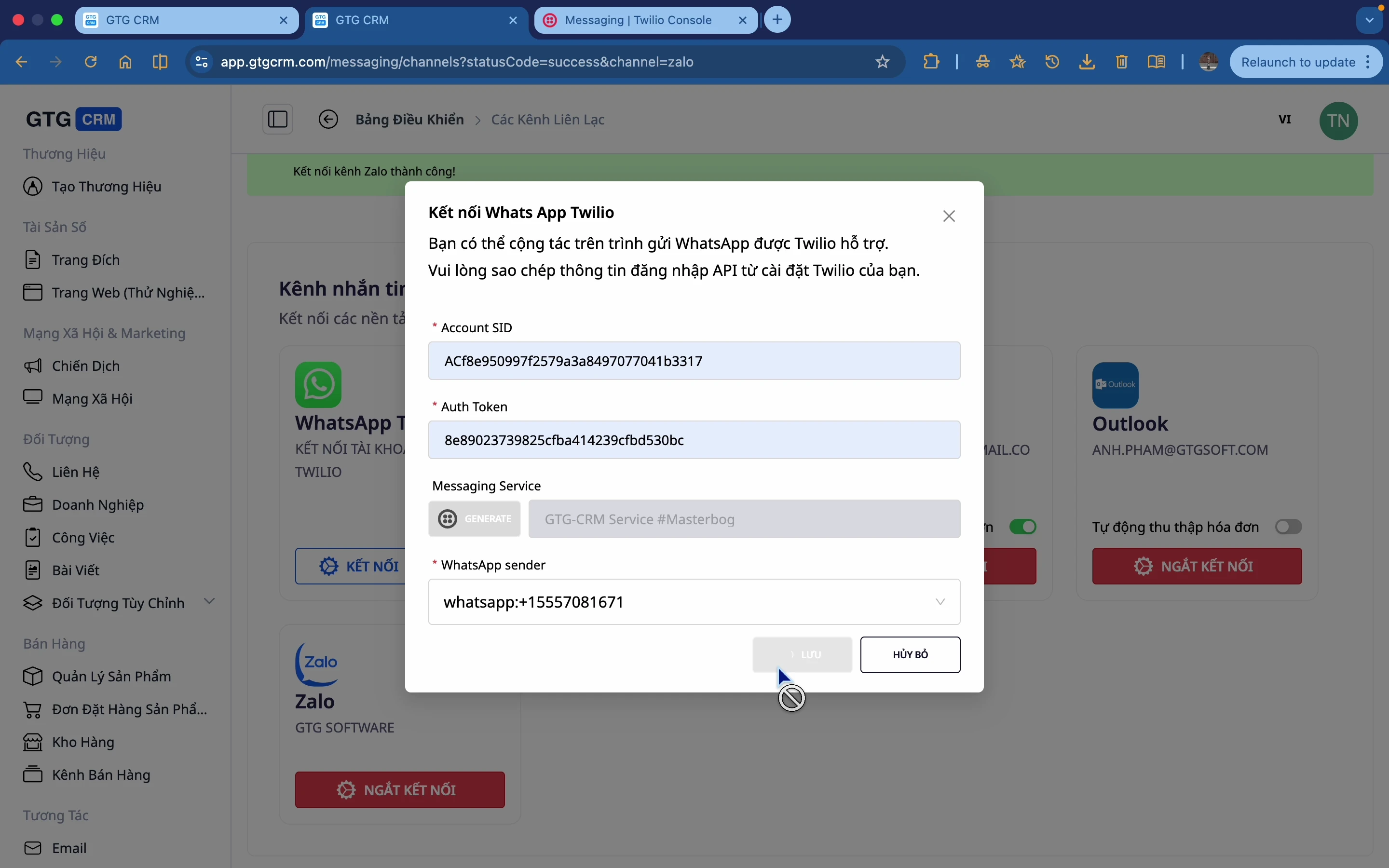Viewport: 1389px width, 868px height.
Task: Click the LƯU button to save
Action: (x=802, y=654)
